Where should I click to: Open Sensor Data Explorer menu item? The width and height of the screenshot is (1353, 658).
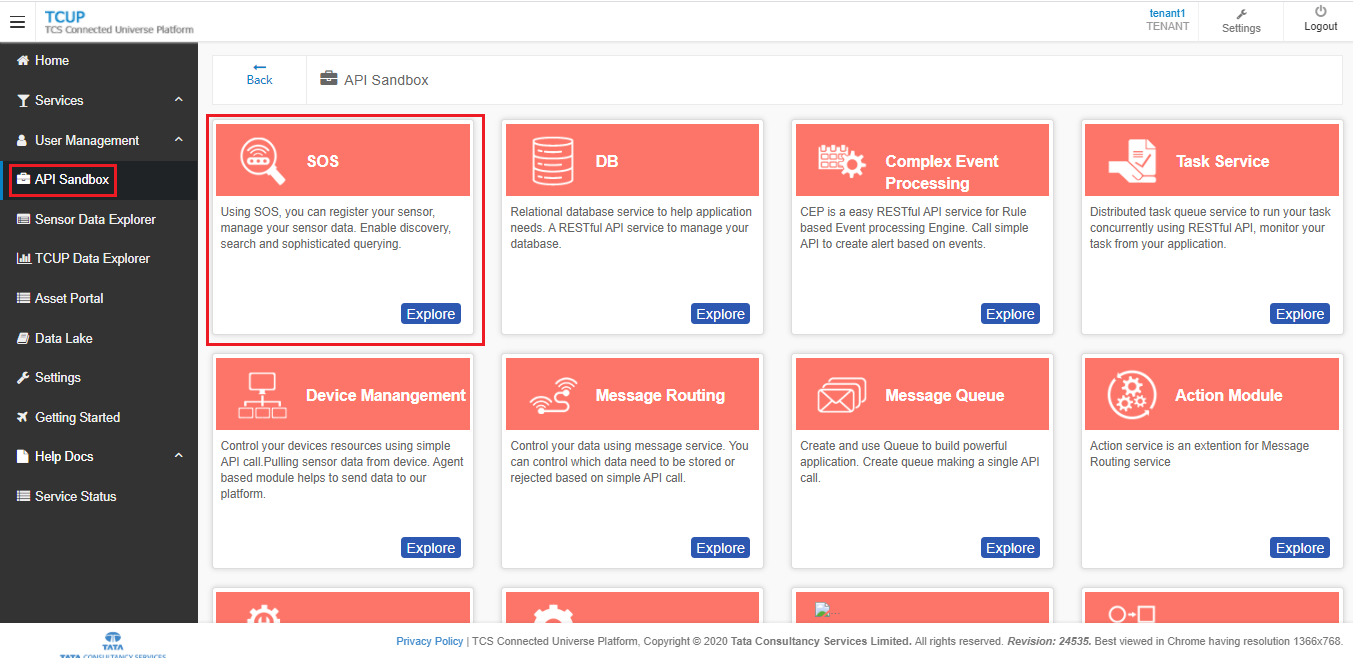click(x=99, y=219)
